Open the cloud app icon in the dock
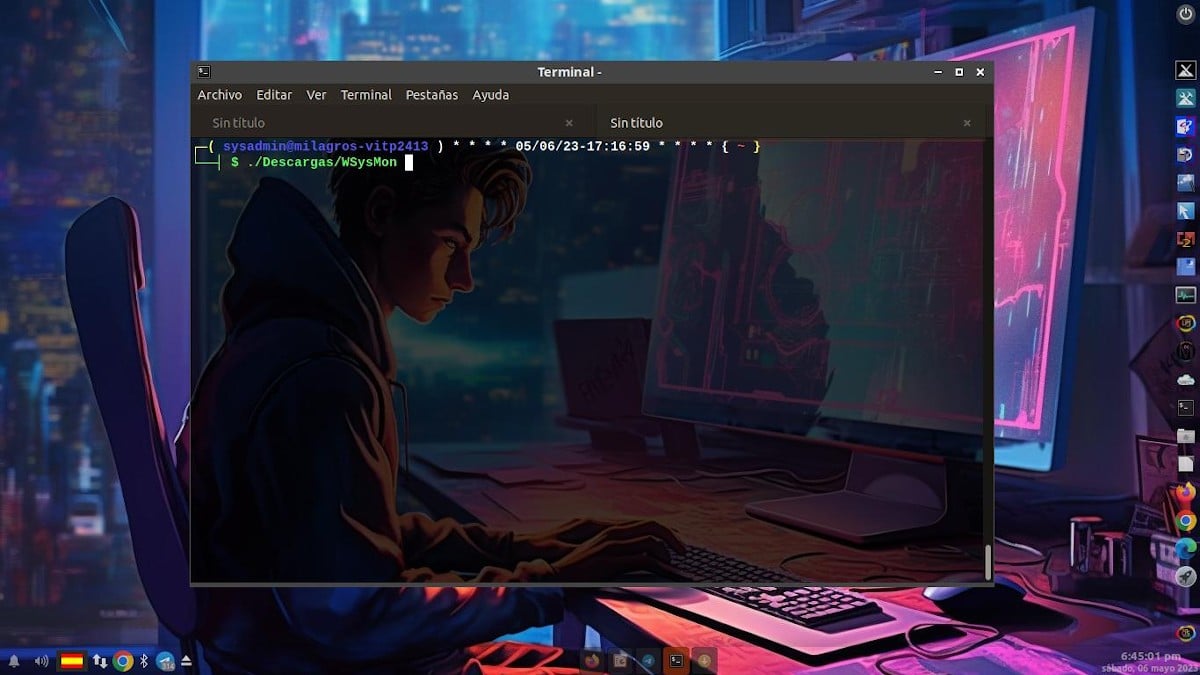Viewport: 1200px width, 675px height. 1185,380
